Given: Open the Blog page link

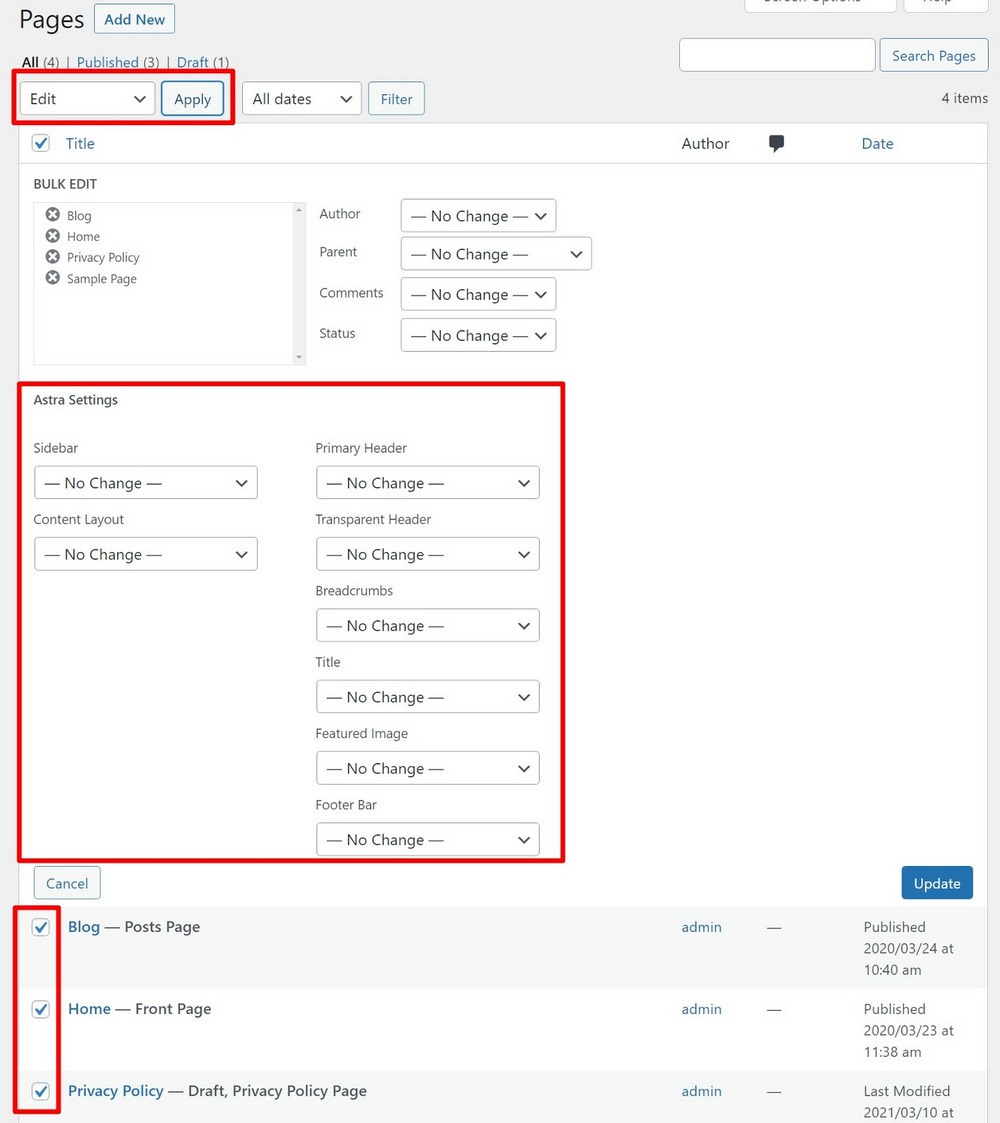Looking at the screenshot, I should coord(84,927).
